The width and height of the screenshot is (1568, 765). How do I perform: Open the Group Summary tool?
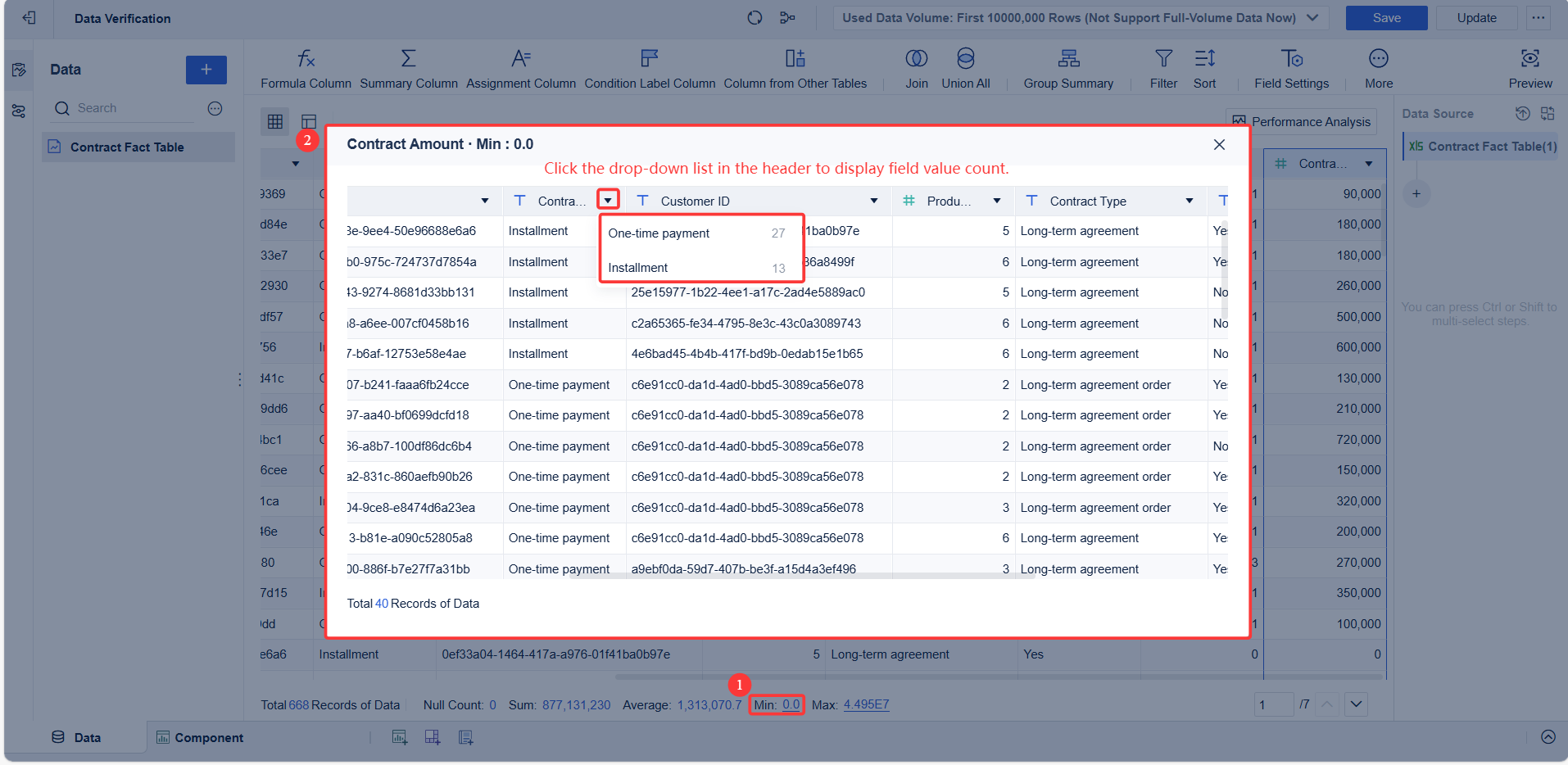tap(1068, 69)
